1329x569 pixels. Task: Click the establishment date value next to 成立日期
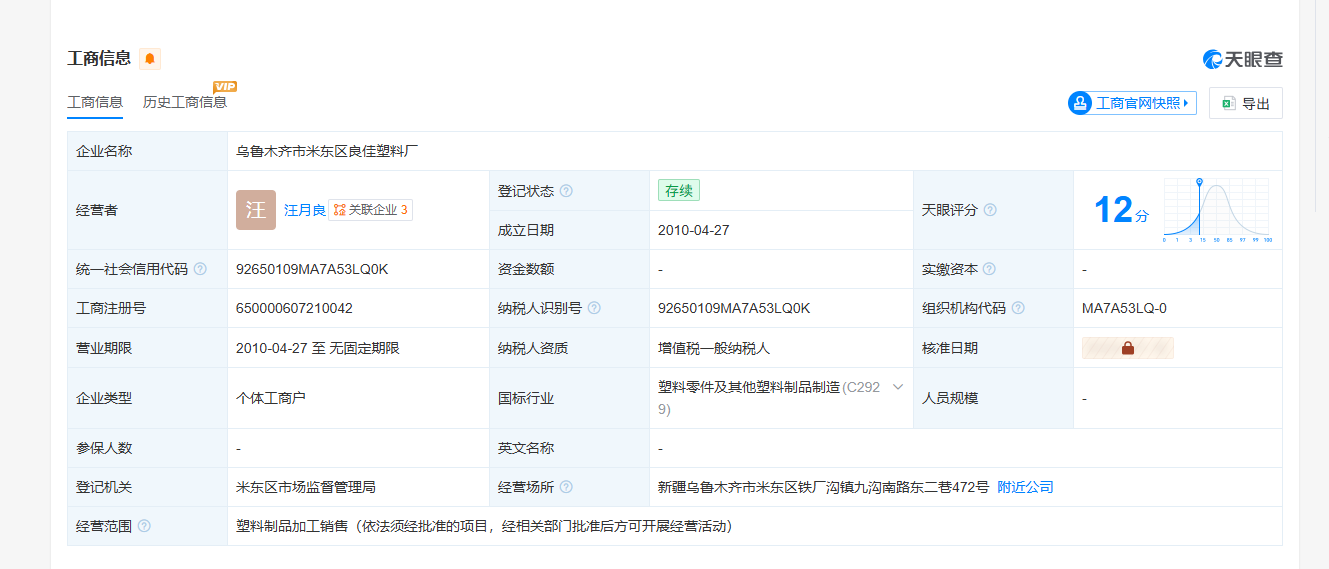694,230
